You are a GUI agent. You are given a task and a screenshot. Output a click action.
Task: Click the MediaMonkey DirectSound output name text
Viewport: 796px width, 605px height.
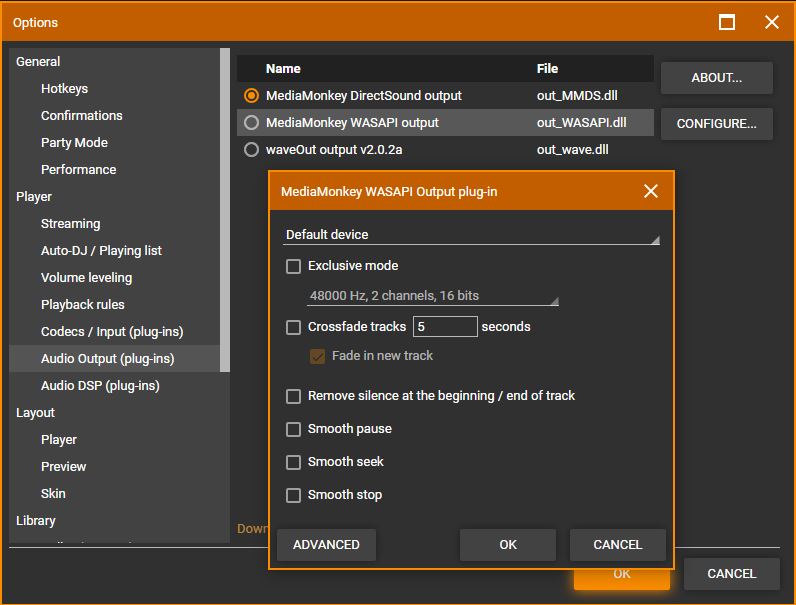364,95
